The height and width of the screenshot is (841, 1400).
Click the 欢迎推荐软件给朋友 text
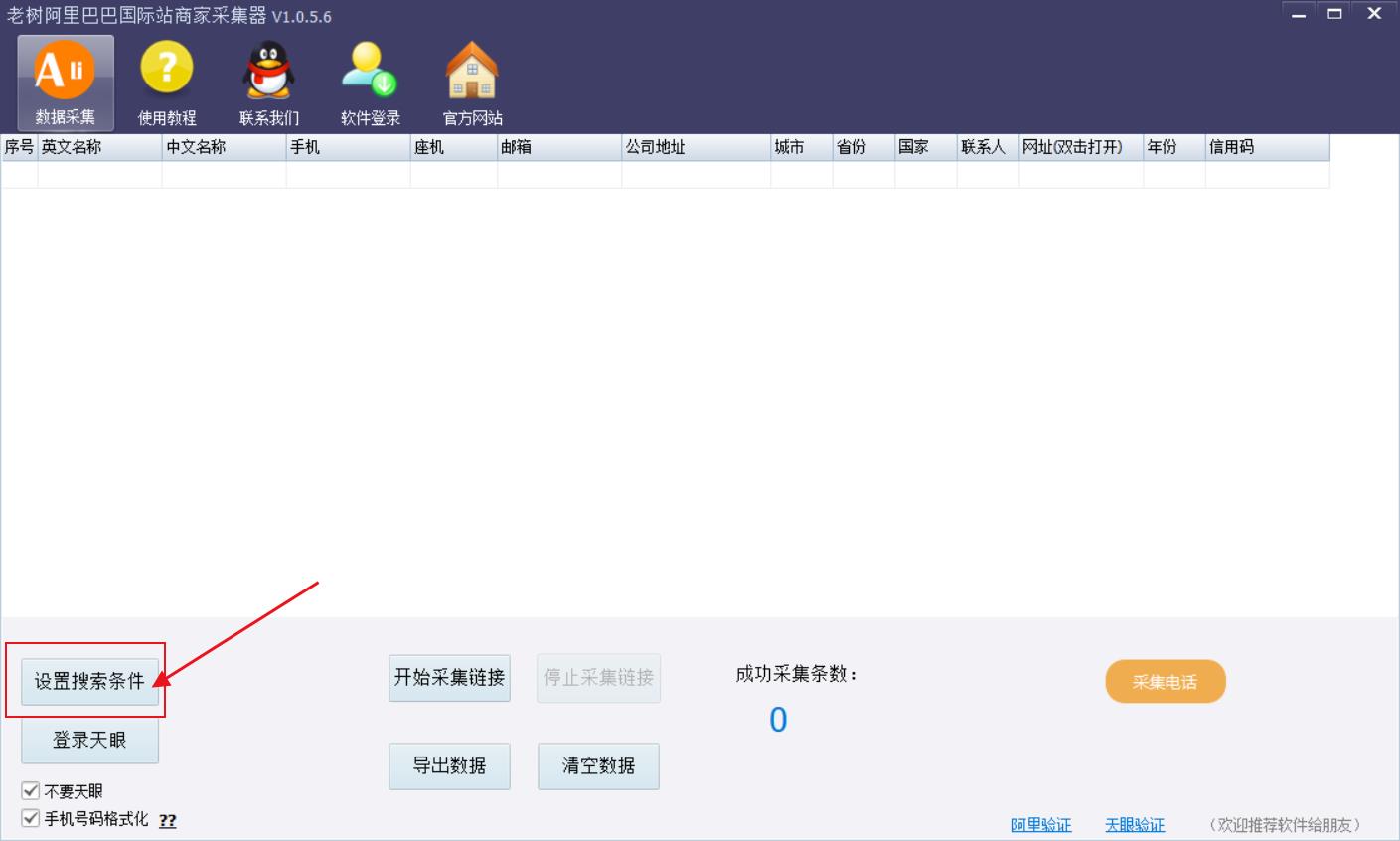(1285, 825)
